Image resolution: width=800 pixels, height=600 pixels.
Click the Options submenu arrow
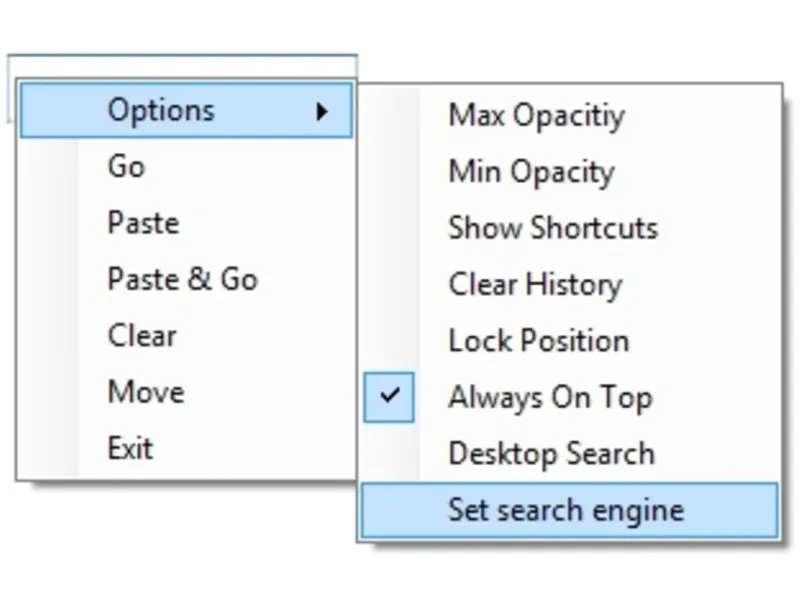322,111
